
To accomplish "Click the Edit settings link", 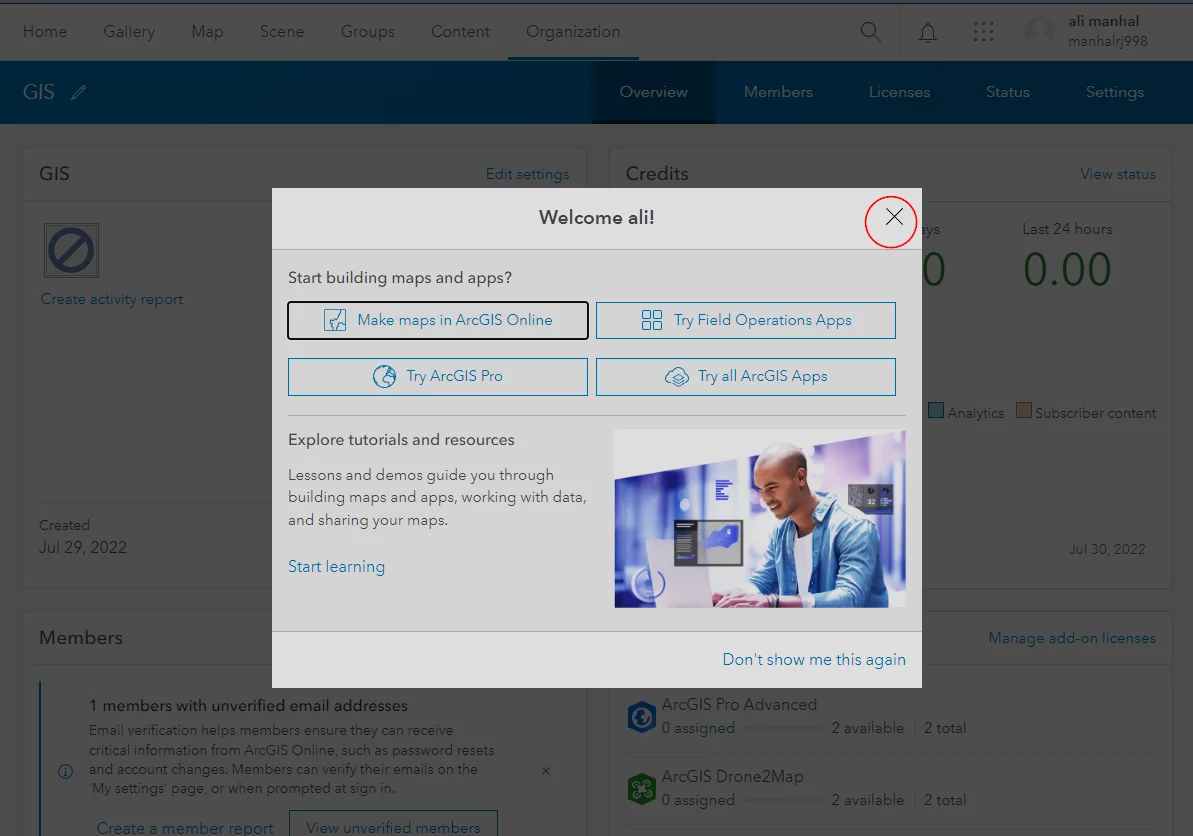I will (x=527, y=174).
